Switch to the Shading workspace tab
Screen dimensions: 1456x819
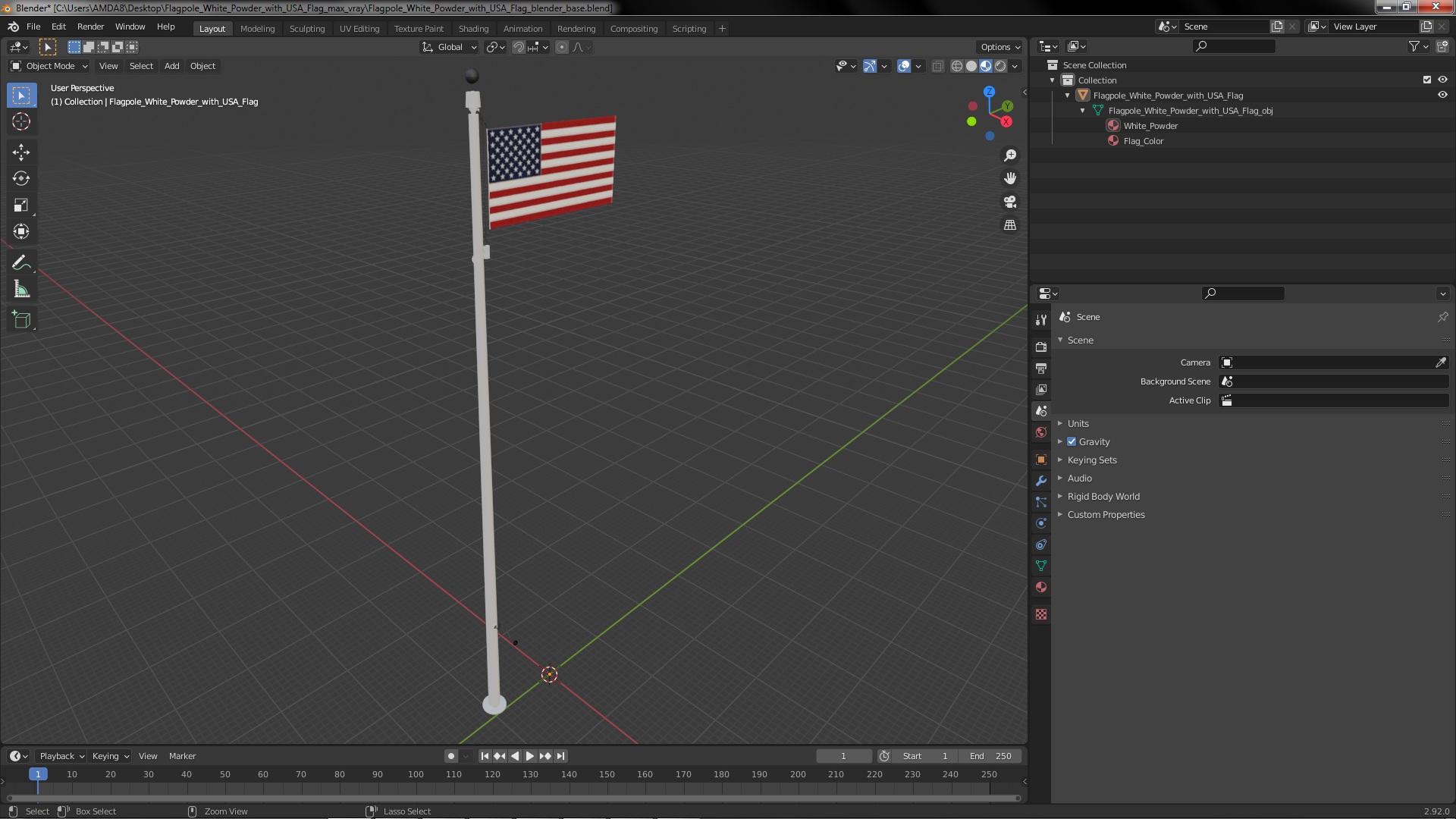tap(473, 29)
